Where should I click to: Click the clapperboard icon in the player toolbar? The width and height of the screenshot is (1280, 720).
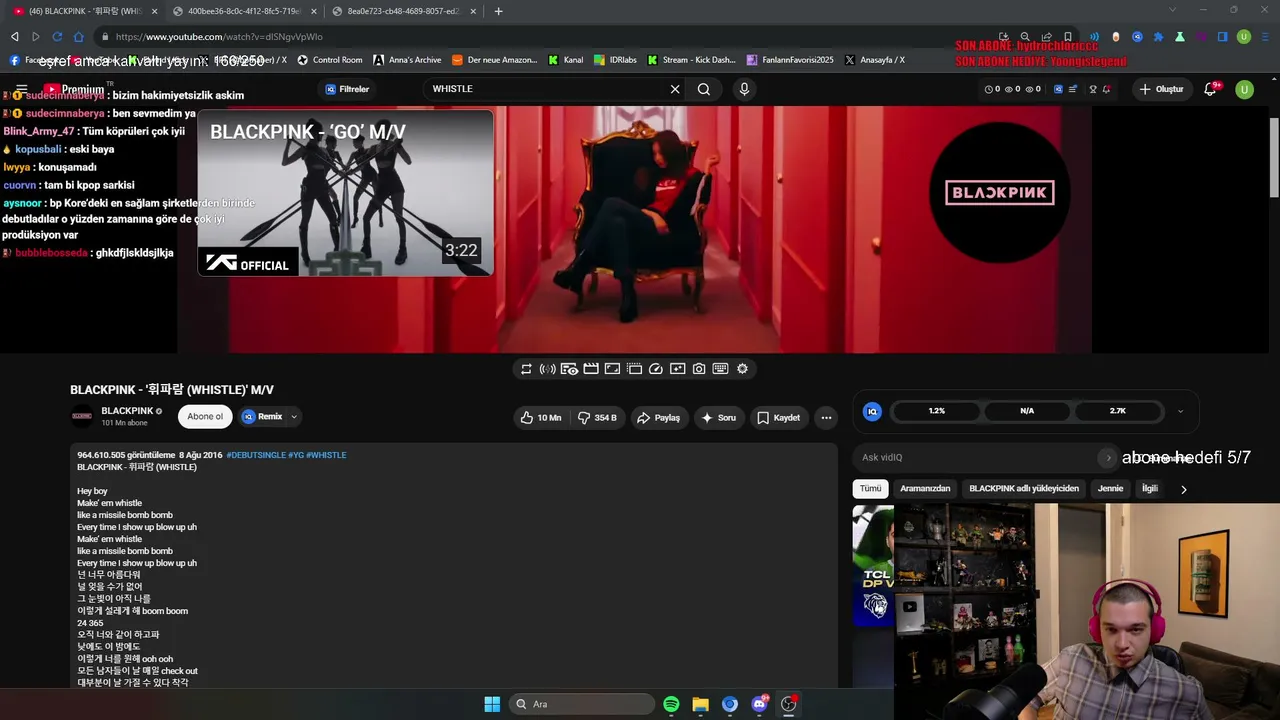[x=591, y=369]
